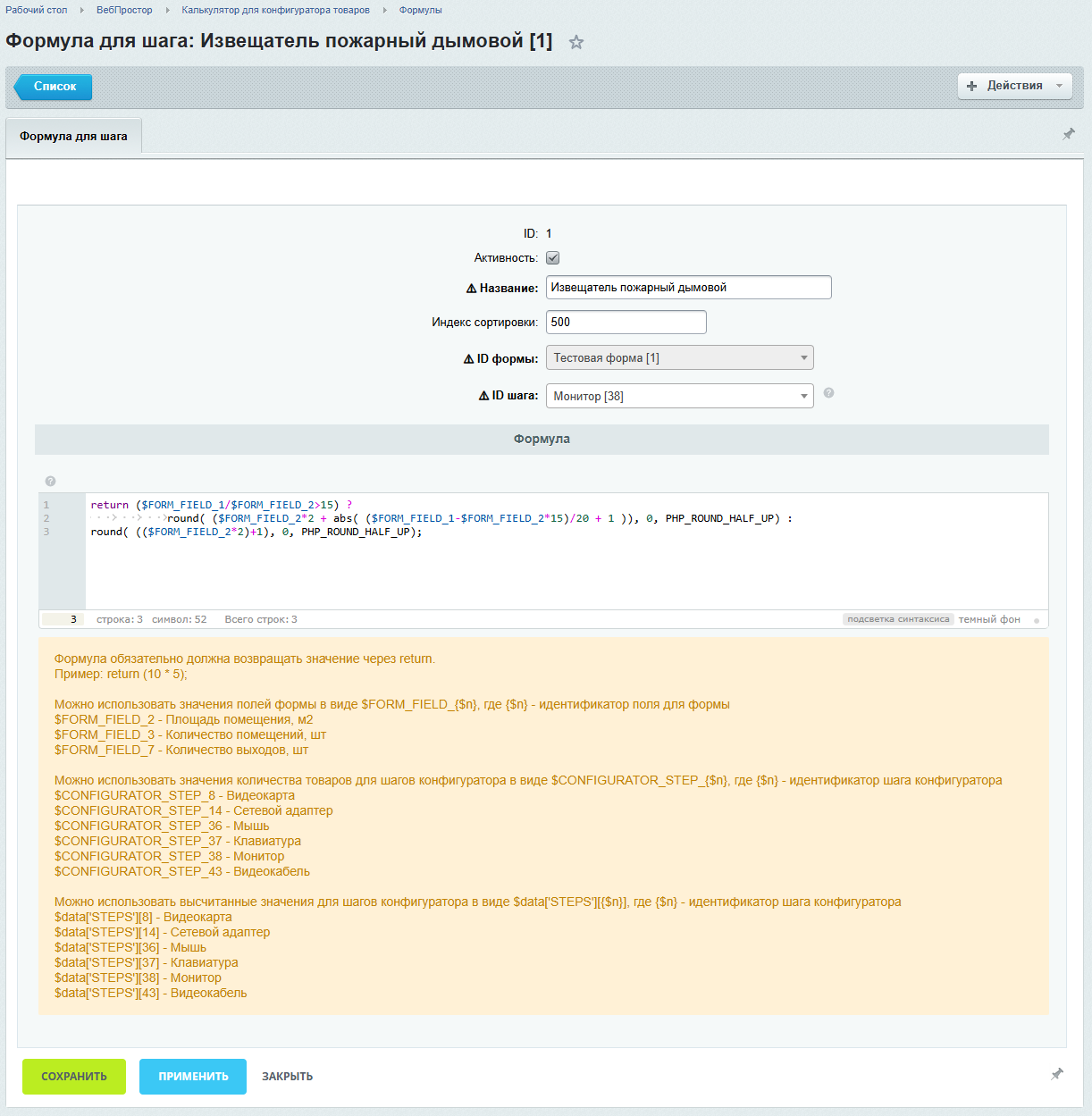Click the Формула section header
Viewport: 1092px width, 1116px height.
542,440
